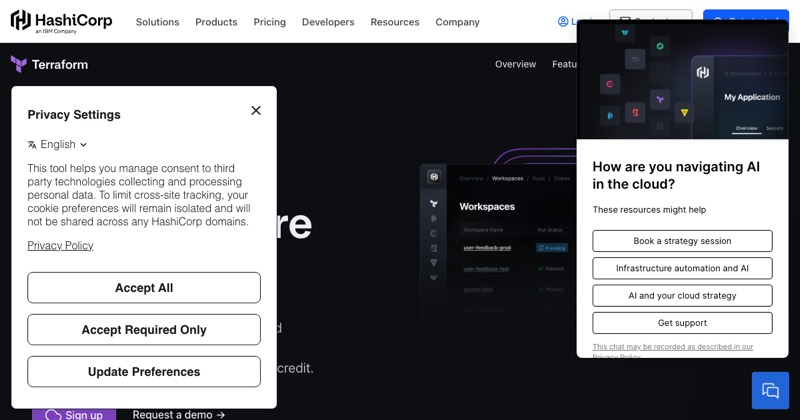The height and width of the screenshot is (420, 800).
Task: Close the Privacy Settings dialog
Action: pyautogui.click(x=256, y=110)
